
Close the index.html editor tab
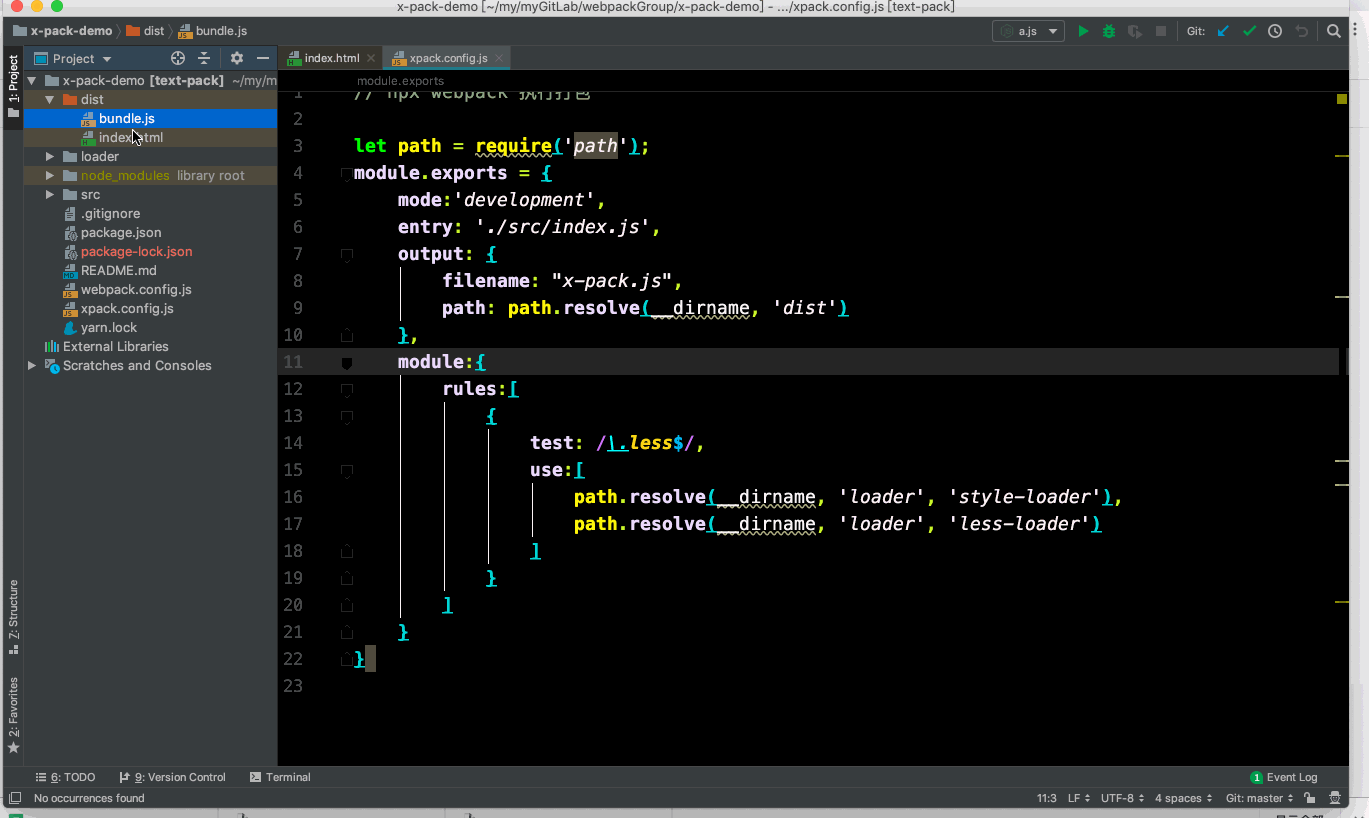pos(370,58)
